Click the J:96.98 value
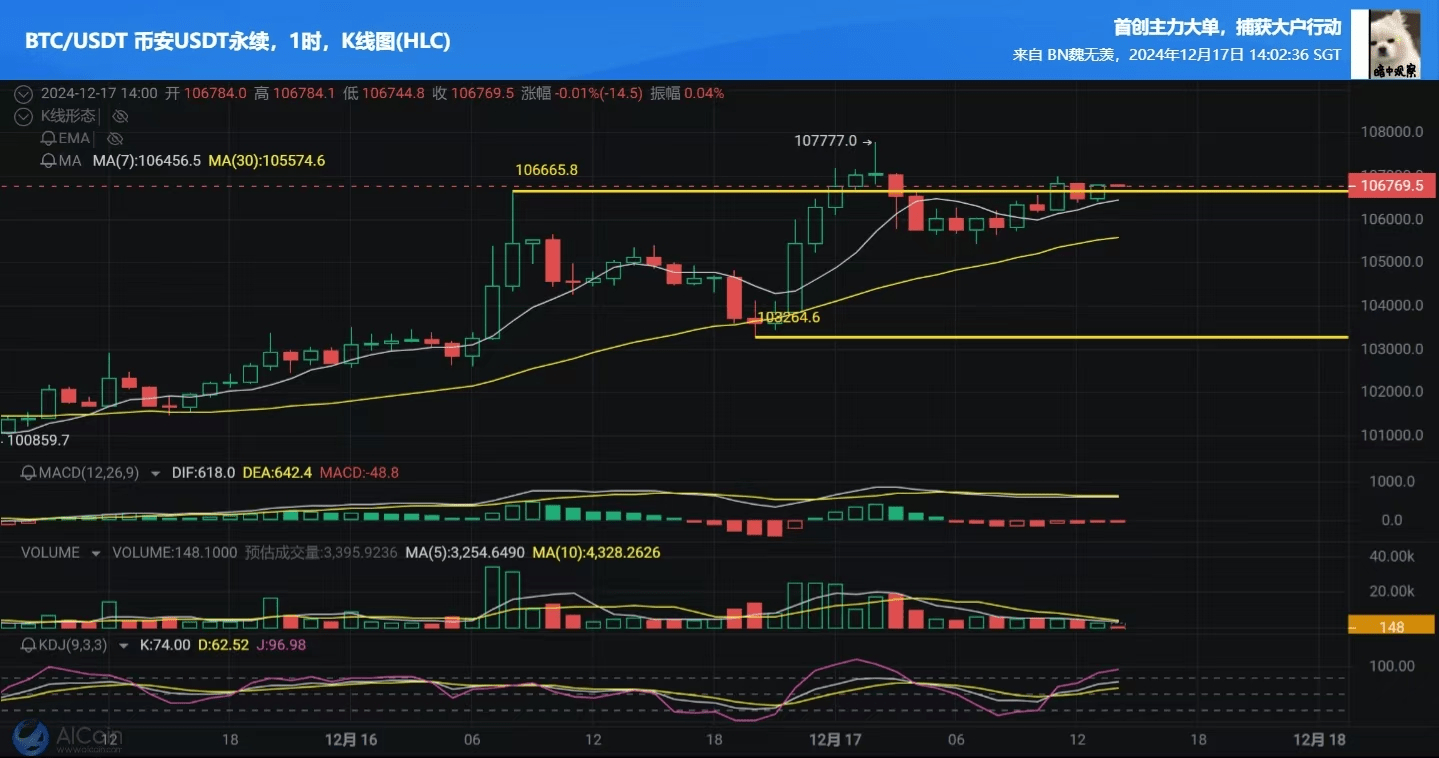 [281, 645]
